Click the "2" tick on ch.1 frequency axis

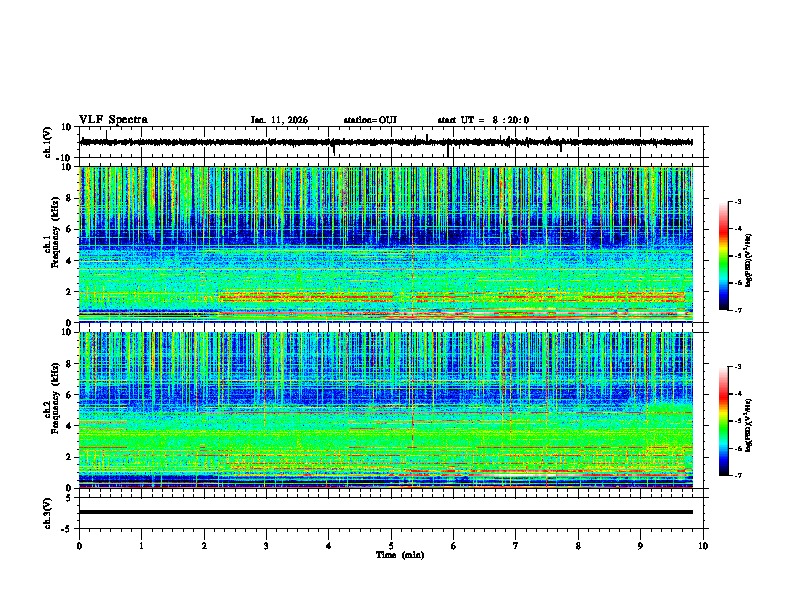click(x=69, y=292)
